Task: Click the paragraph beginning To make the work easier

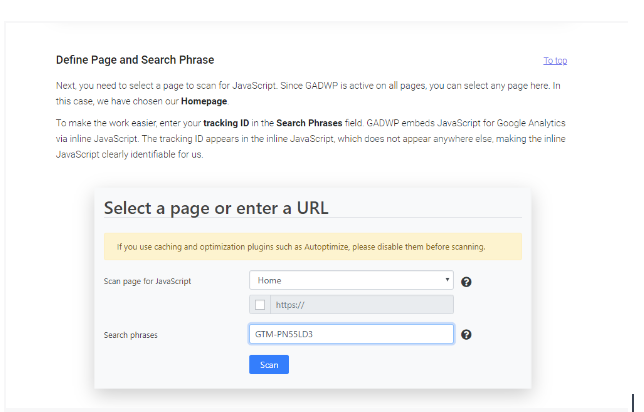Action: (310, 138)
